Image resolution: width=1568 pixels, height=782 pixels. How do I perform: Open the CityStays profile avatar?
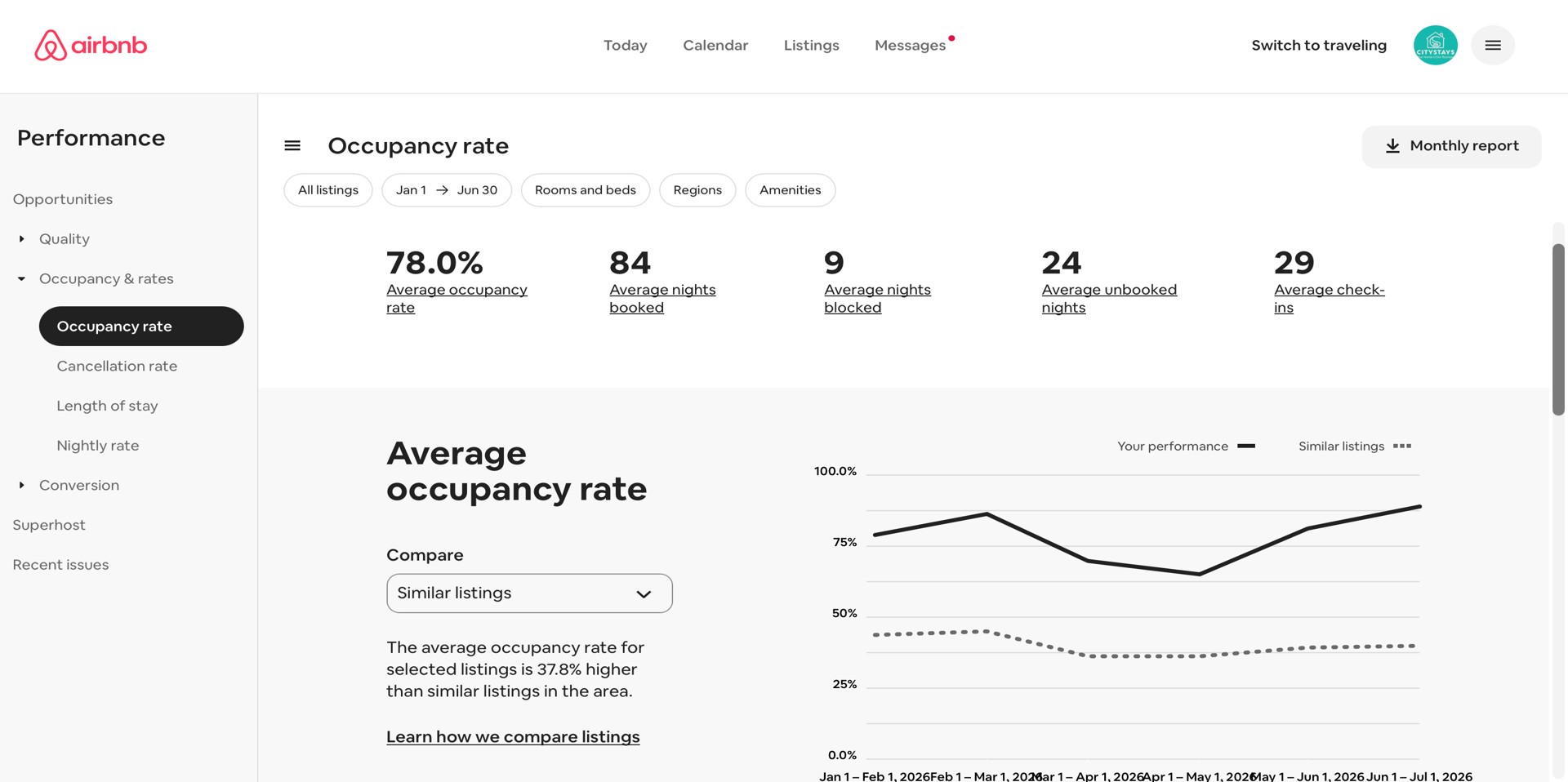click(1435, 45)
